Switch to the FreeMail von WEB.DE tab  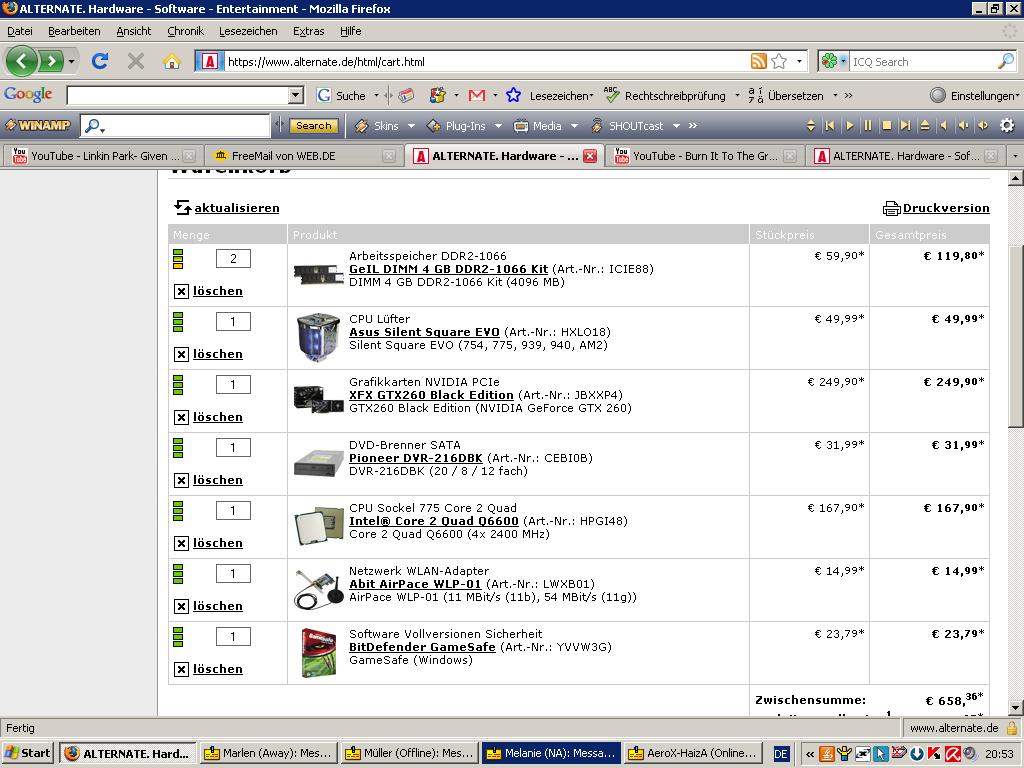pos(304,156)
